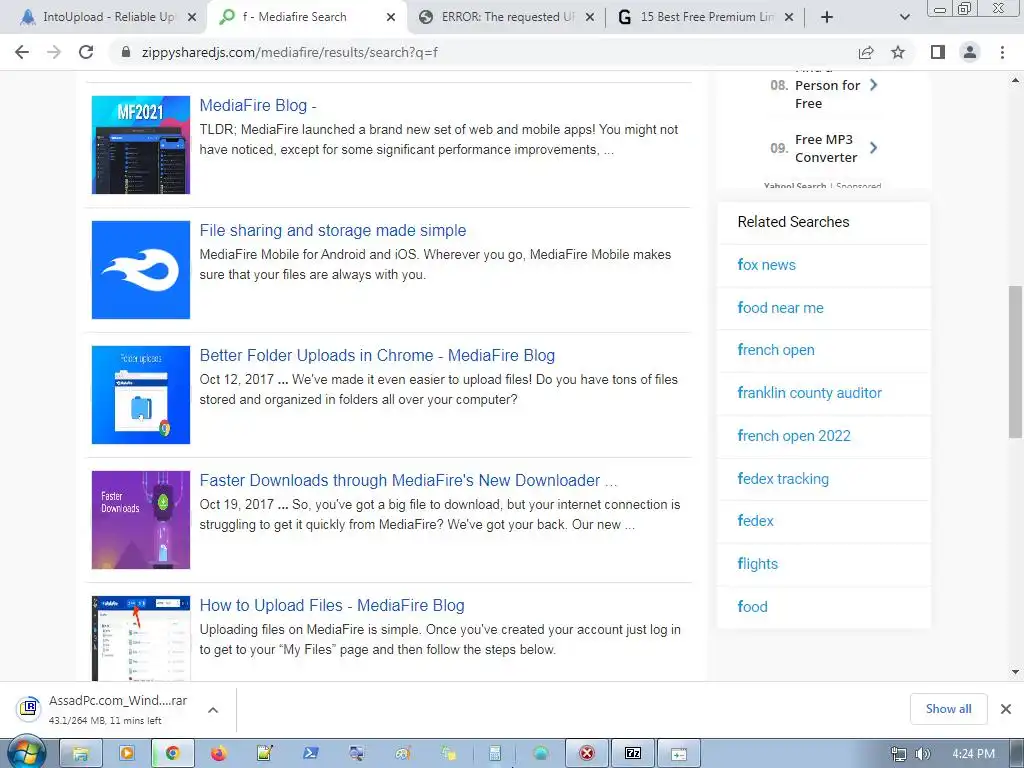
Task: Click the chevron beside Free MP3 Converter
Action: coord(874,148)
